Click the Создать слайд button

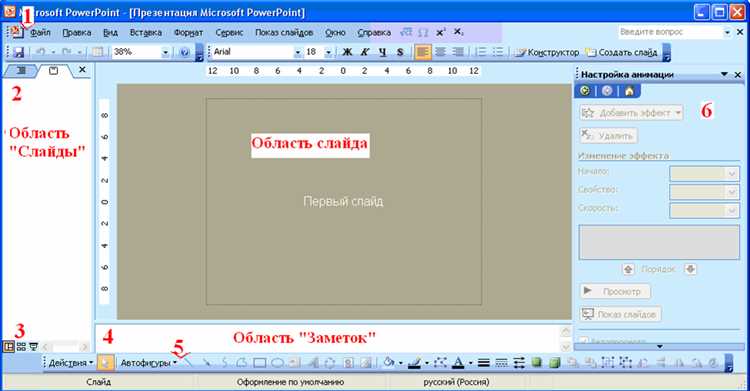622,52
